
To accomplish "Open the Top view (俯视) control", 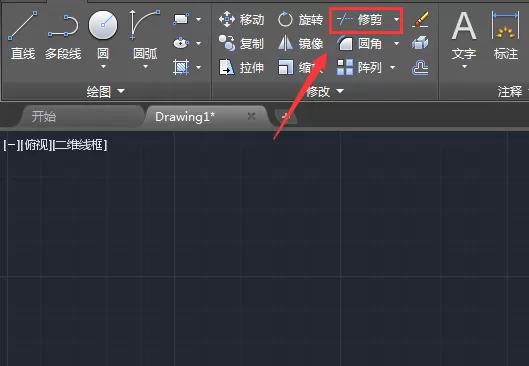I will tap(36, 145).
